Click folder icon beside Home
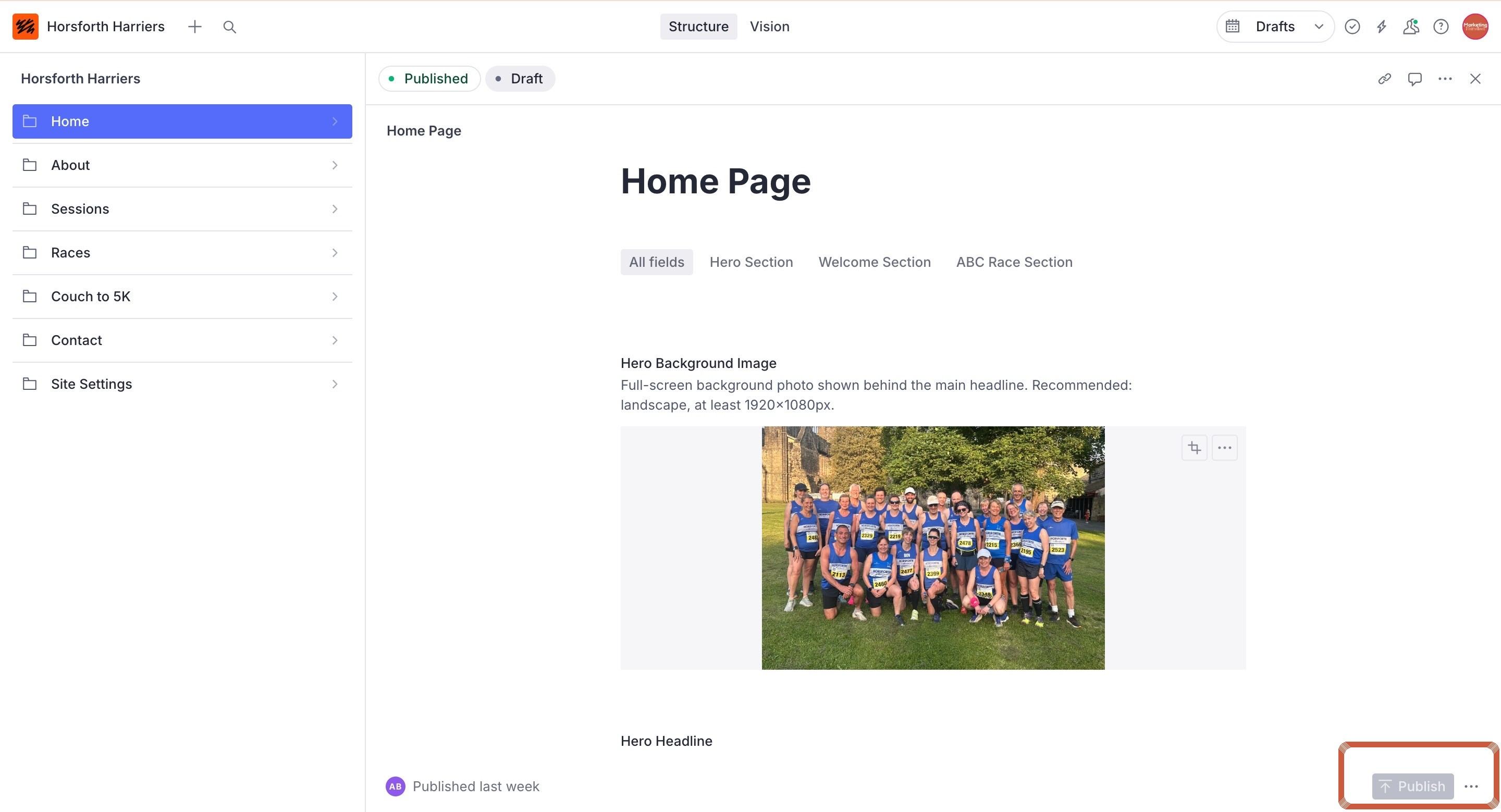 point(30,121)
